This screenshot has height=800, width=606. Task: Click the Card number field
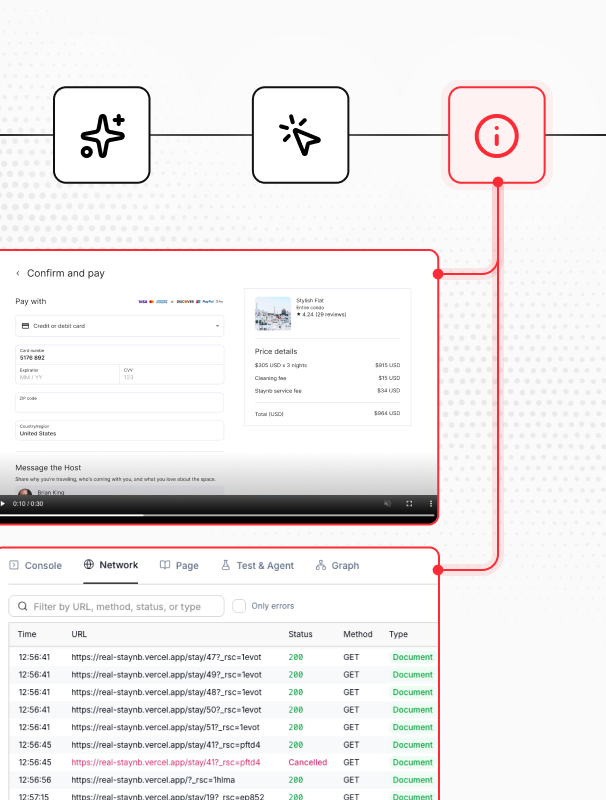click(x=119, y=355)
